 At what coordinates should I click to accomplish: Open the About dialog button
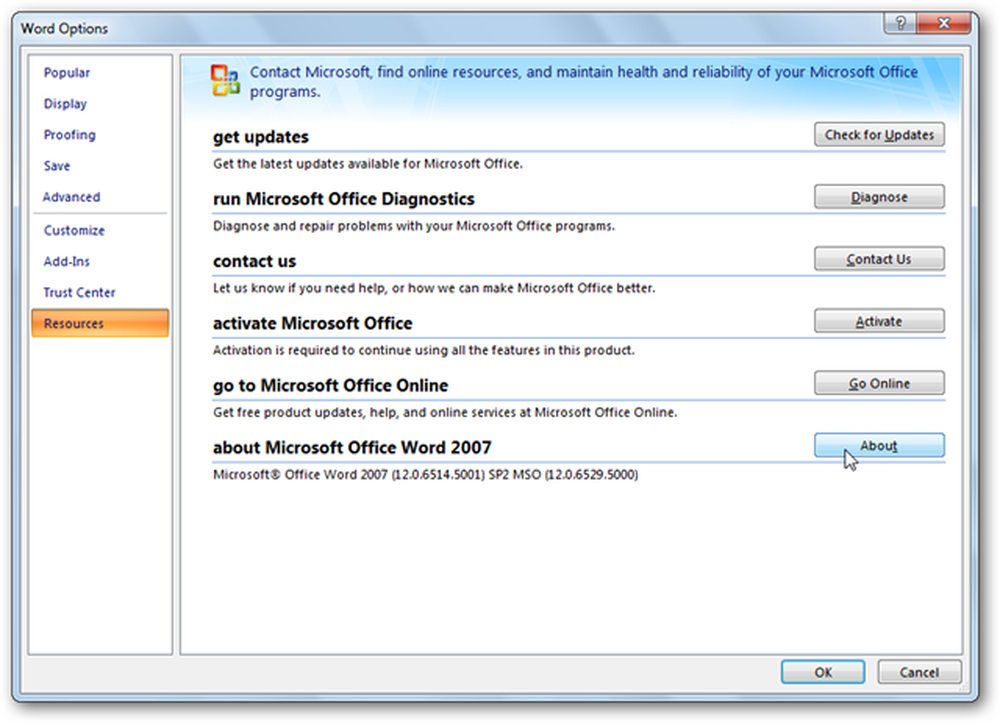(x=879, y=446)
